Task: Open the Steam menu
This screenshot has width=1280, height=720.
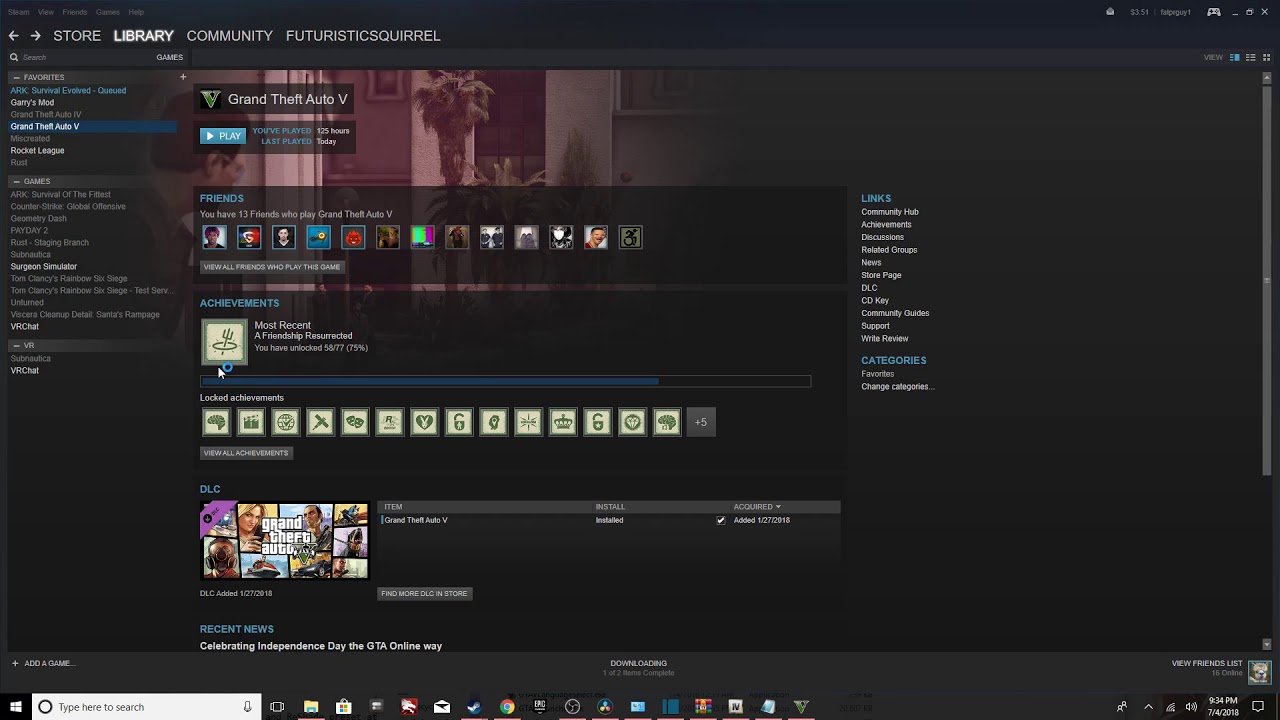Action: point(19,12)
